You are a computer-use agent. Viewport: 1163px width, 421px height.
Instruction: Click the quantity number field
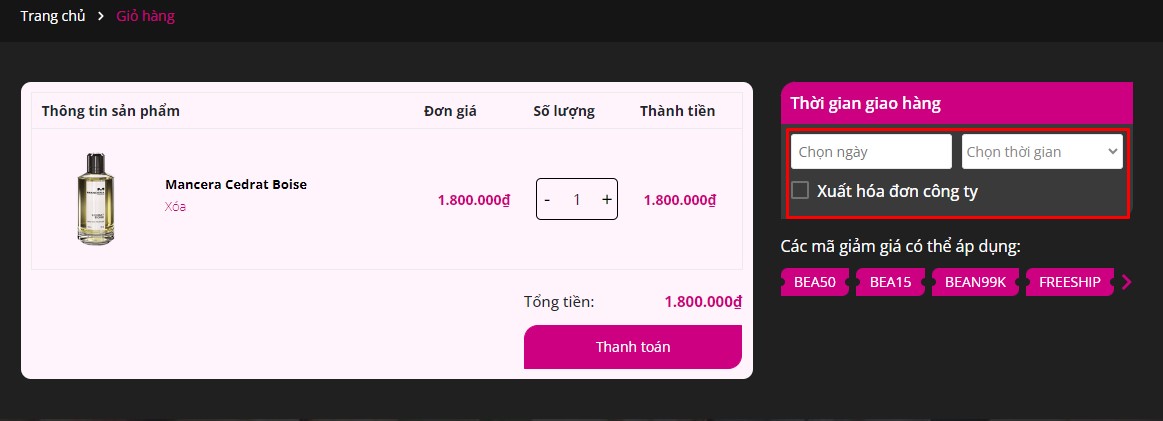576,199
